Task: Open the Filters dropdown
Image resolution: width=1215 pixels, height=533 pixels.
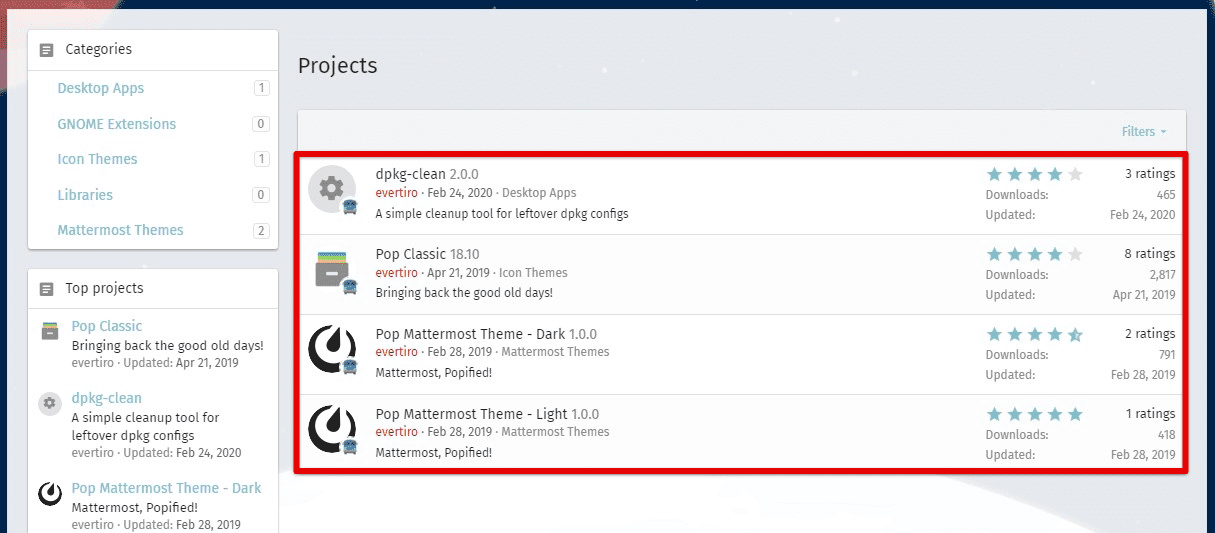Action: [x=1144, y=132]
